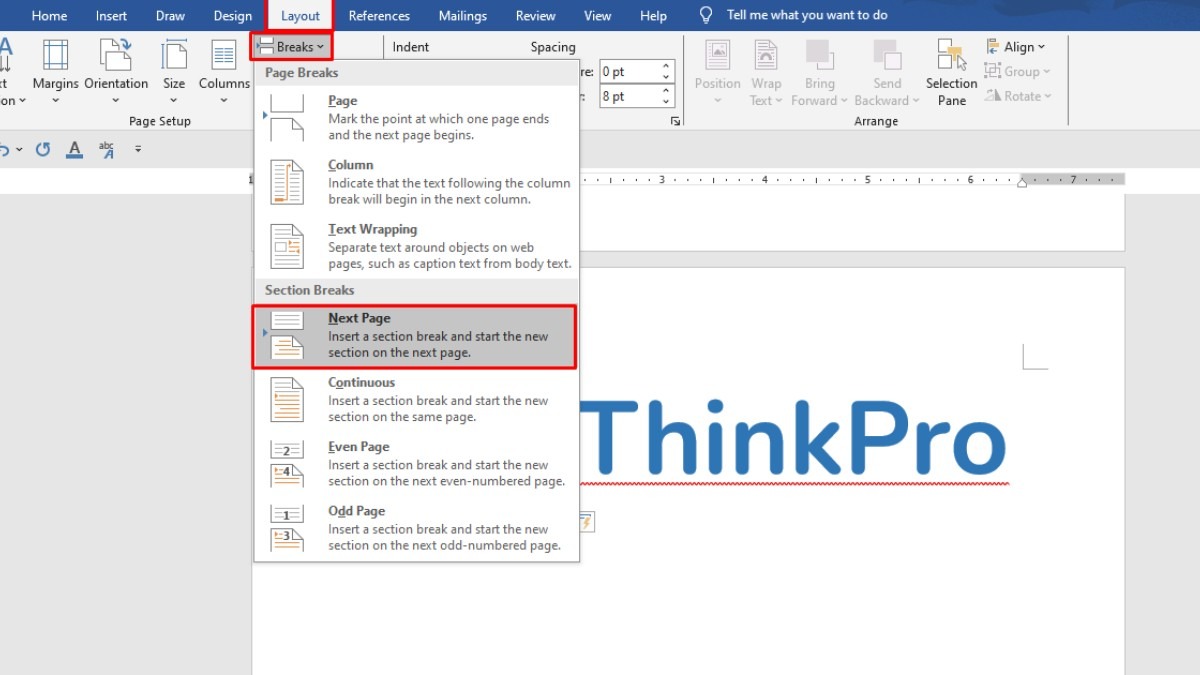Select Odd Page section break

[x=417, y=527]
